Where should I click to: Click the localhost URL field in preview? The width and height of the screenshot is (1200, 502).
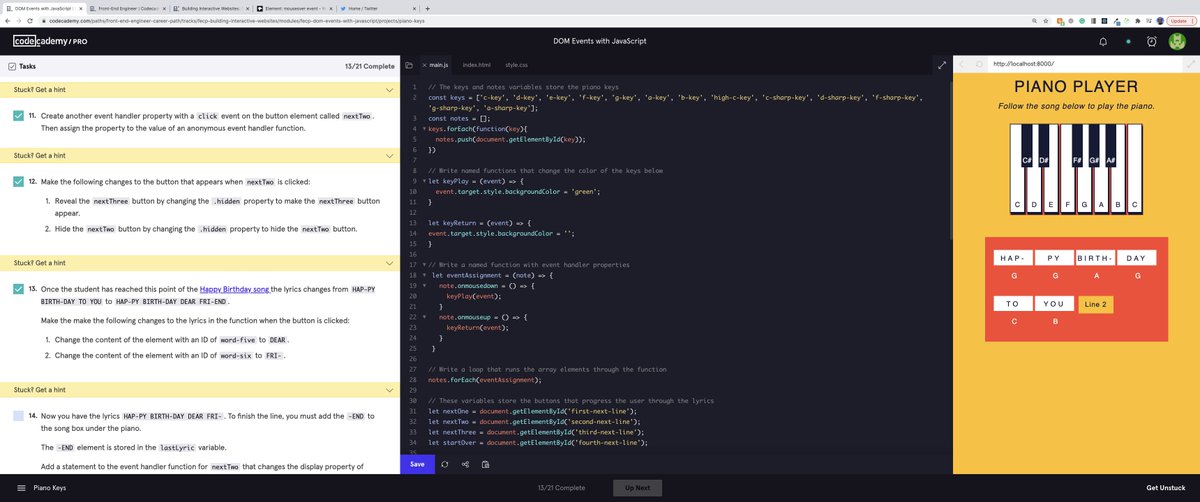(1083, 65)
